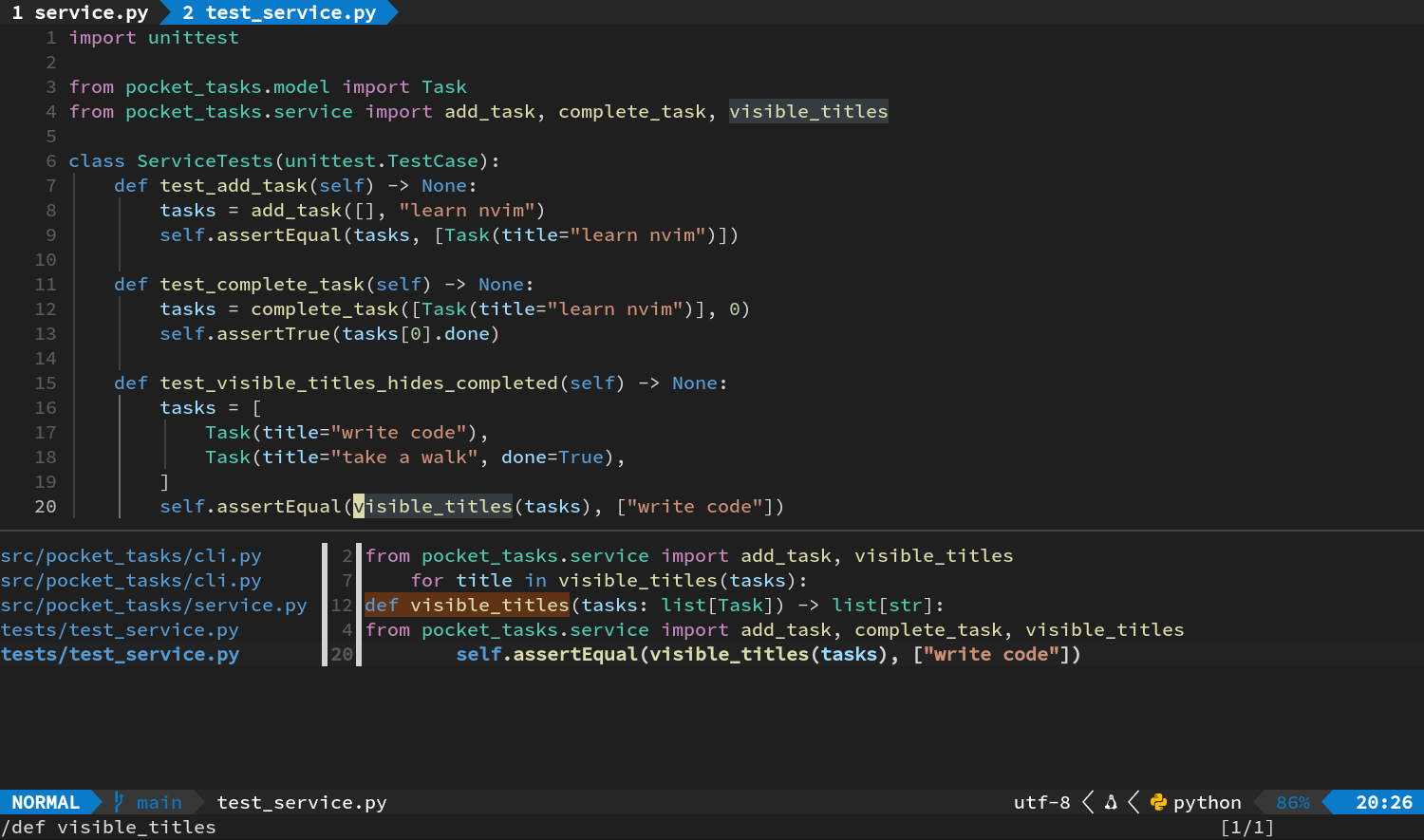Click 'complete_task' in the line 4 import
Screen dimensions: 1424x840
632,111
